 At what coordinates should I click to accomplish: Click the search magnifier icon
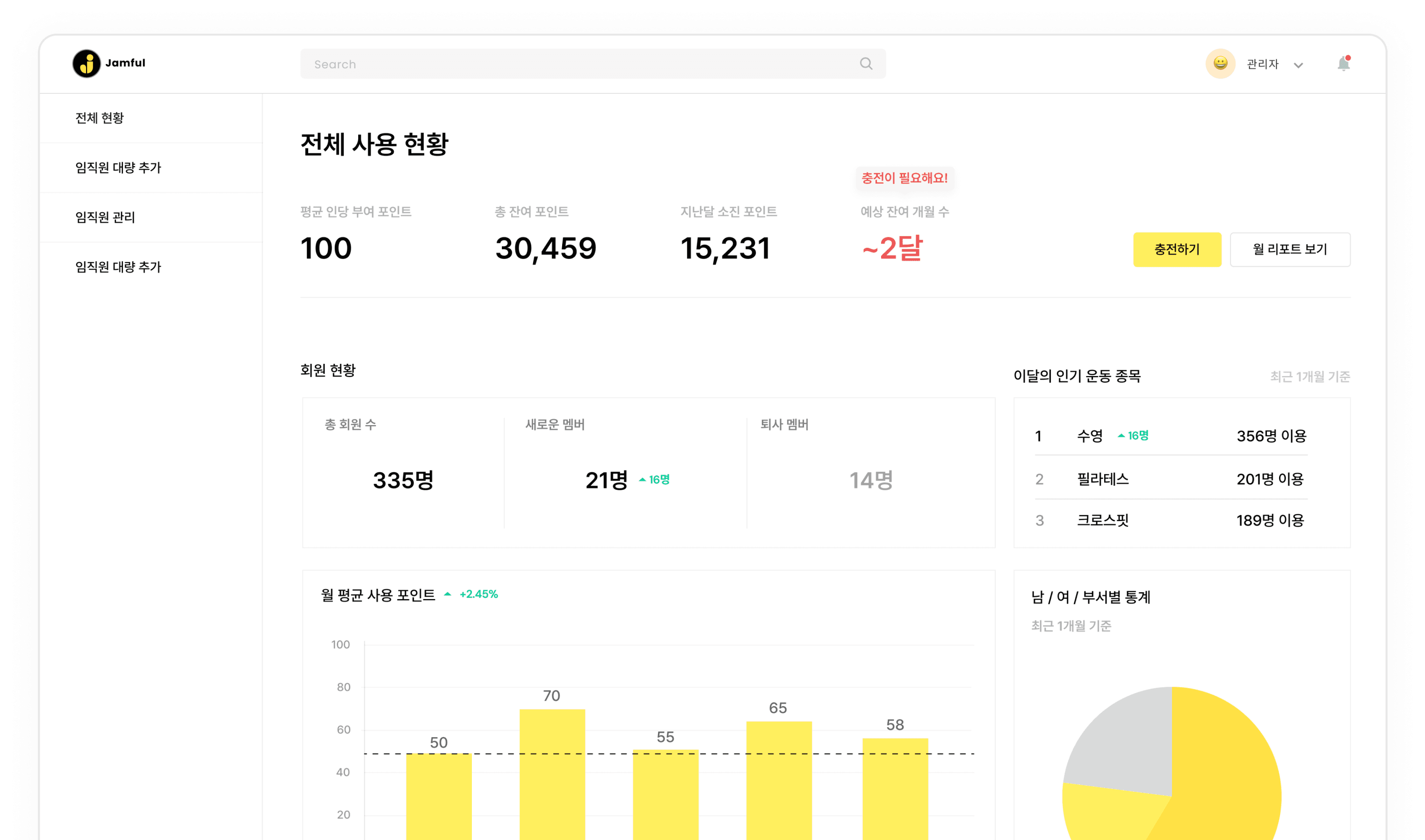(x=866, y=64)
